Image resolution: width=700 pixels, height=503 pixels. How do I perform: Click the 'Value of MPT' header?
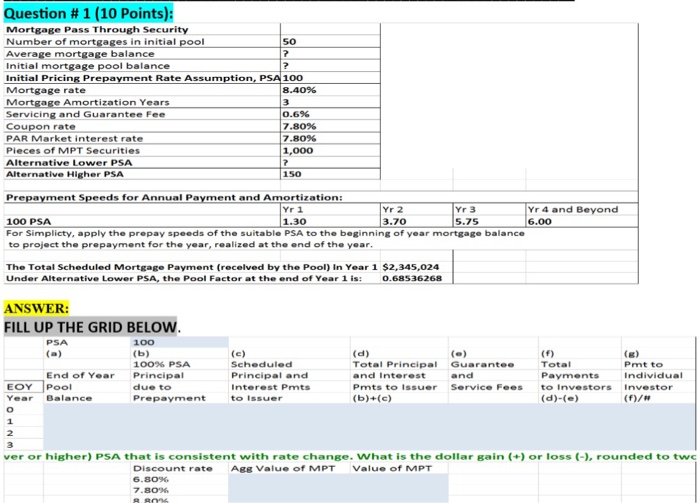tap(392, 468)
